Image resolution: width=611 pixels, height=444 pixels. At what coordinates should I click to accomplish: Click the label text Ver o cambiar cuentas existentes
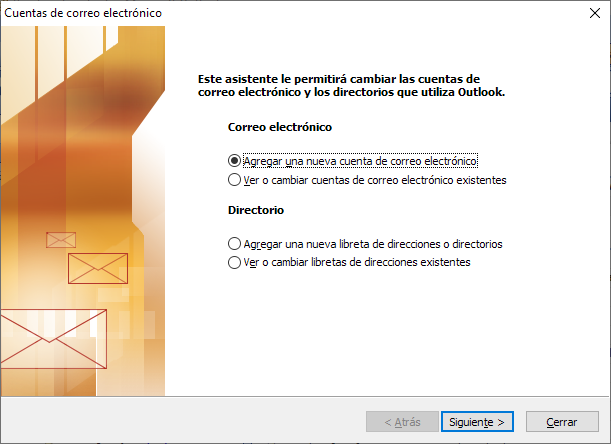(375, 180)
